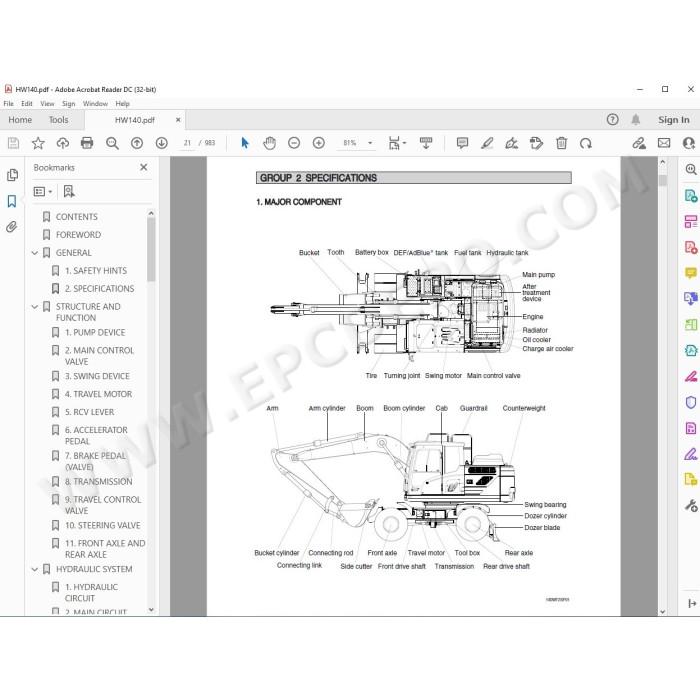Viewport: 700px width, 700px height.
Task: Open notifications bell icon
Action: coord(636,120)
